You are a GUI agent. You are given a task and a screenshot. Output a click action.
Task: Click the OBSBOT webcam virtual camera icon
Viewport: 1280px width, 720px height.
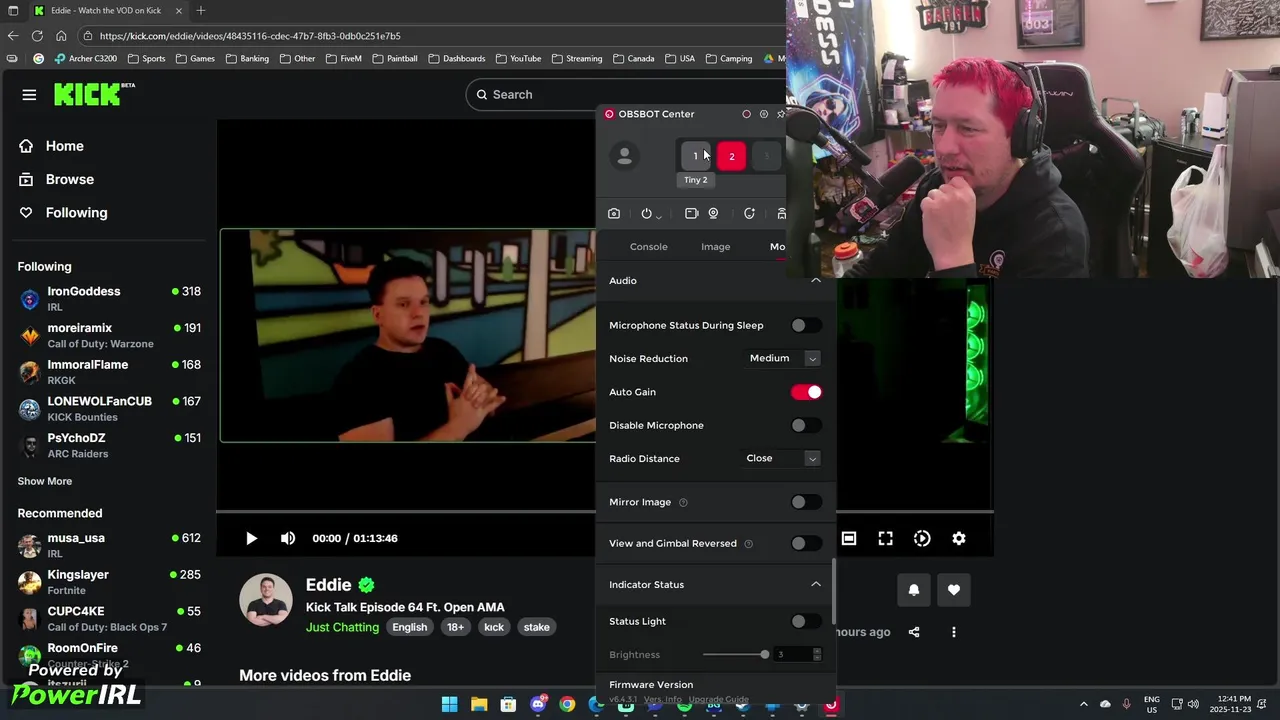[x=713, y=214]
